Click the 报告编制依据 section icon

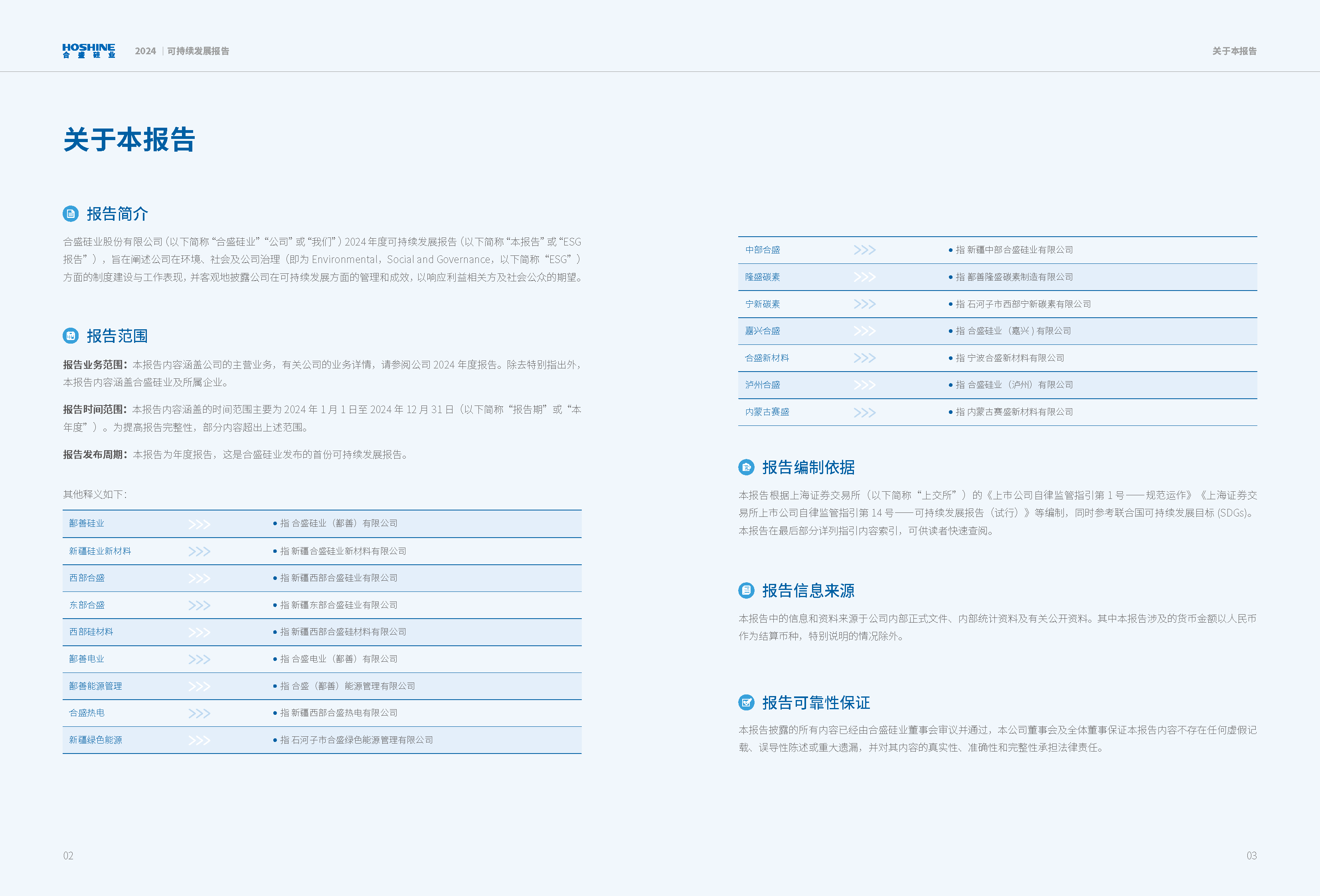tap(746, 468)
